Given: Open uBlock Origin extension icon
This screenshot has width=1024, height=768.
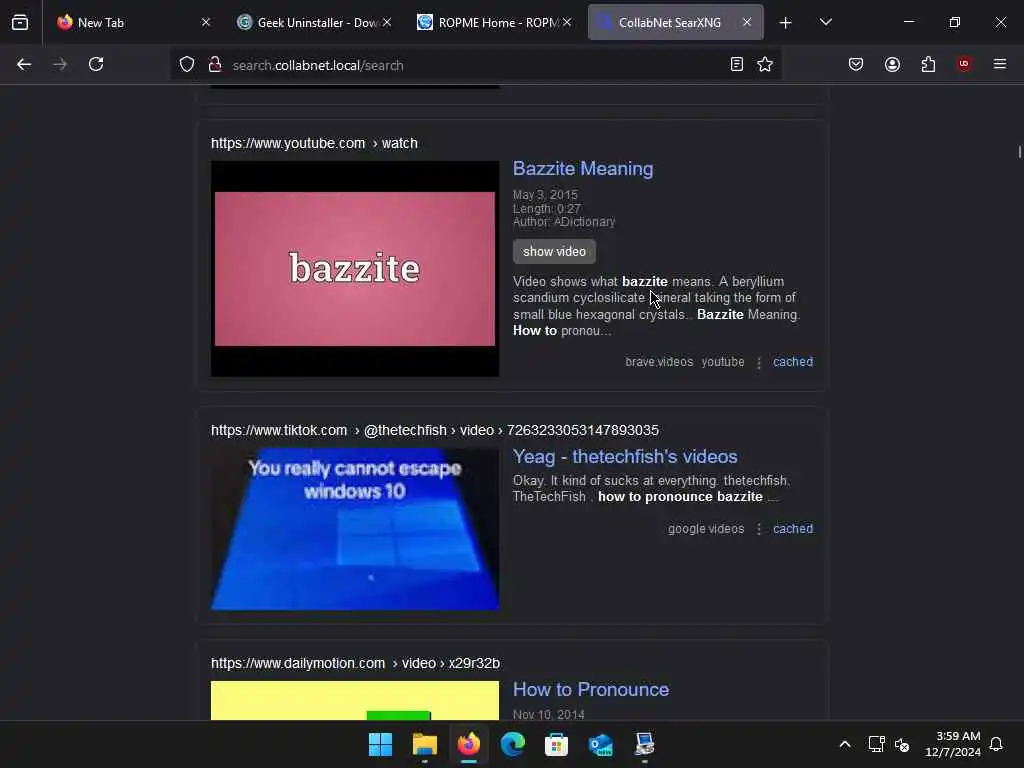Looking at the screenshot, I should coord(964,64).
